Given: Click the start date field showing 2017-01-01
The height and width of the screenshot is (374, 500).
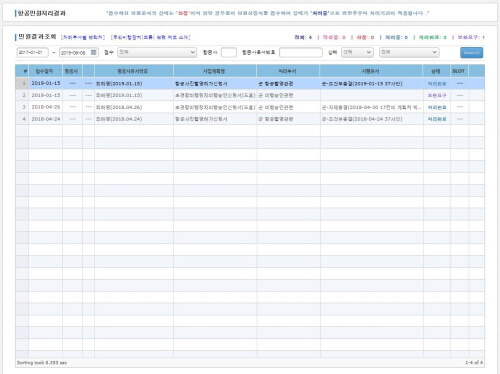Looking at the screenshot, I should (33, 52).
